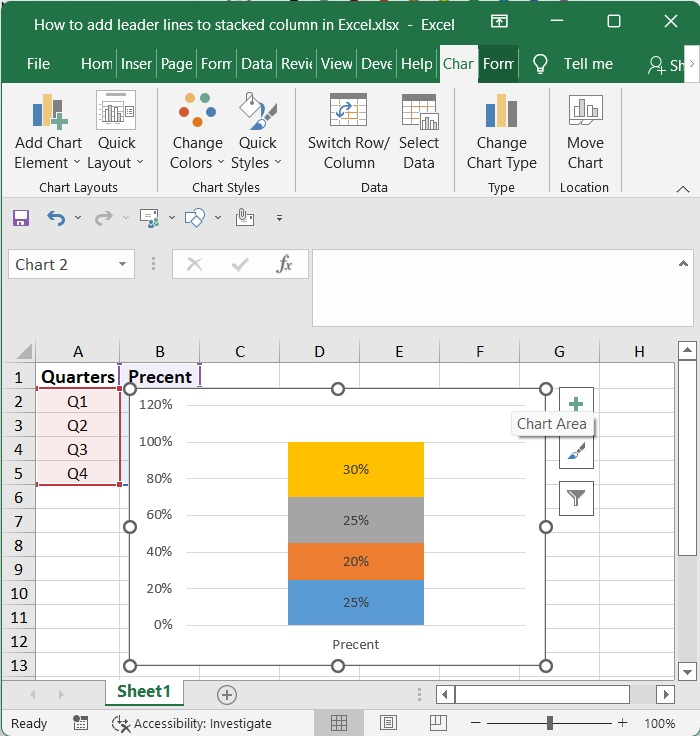
Task: Add a new sheet with plus button
Action: coord(227,695)
